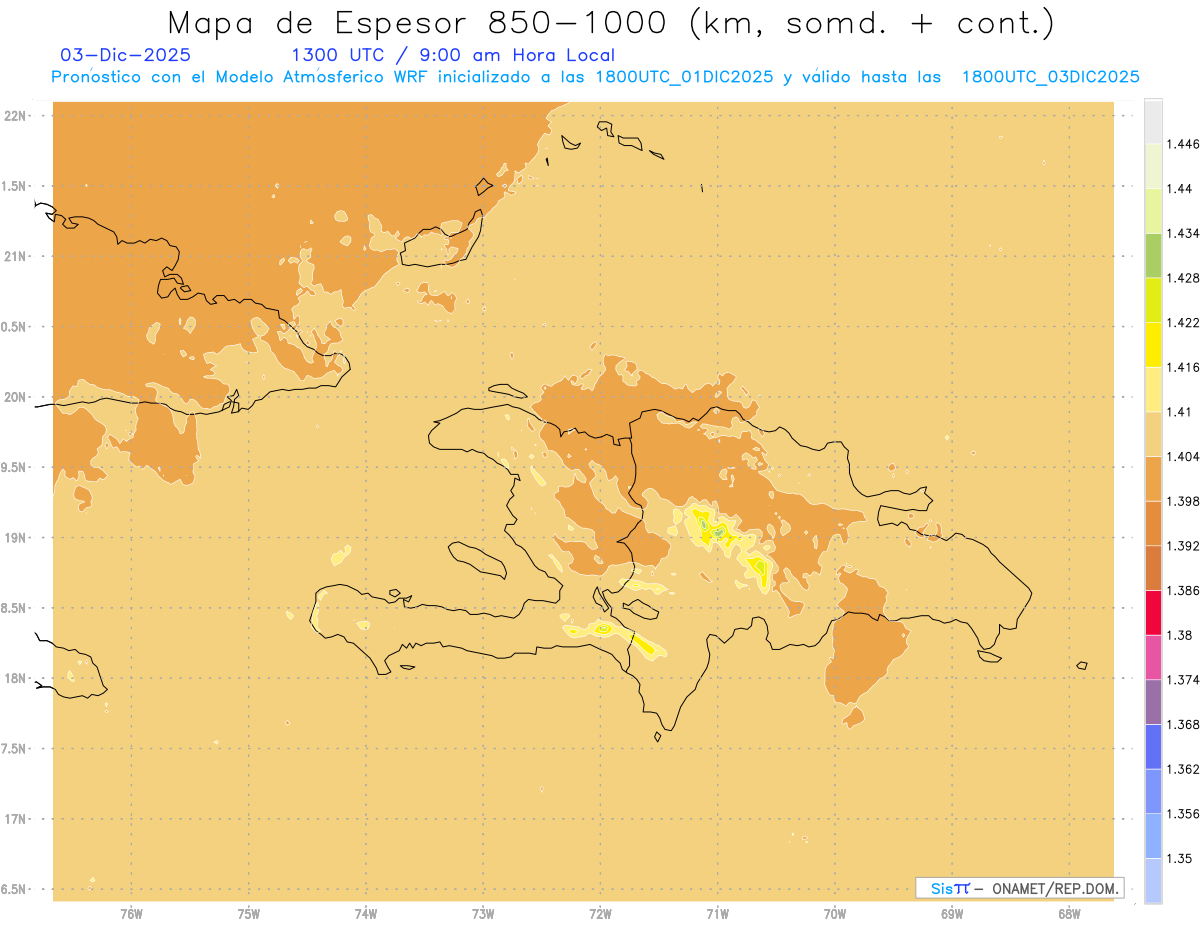Click the 20N latitude label
Viewport: 1200px width, 927px height.
click(x=16, y=397)
